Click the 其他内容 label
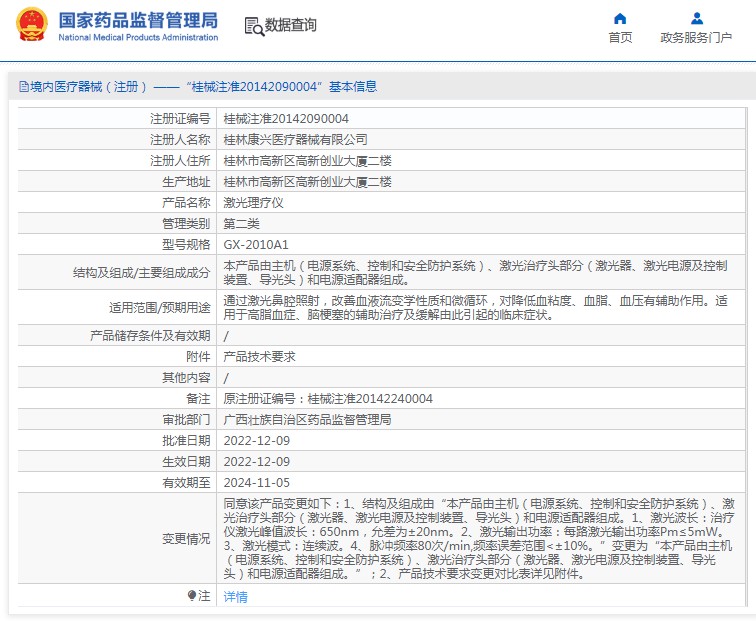 click(186, 378)
